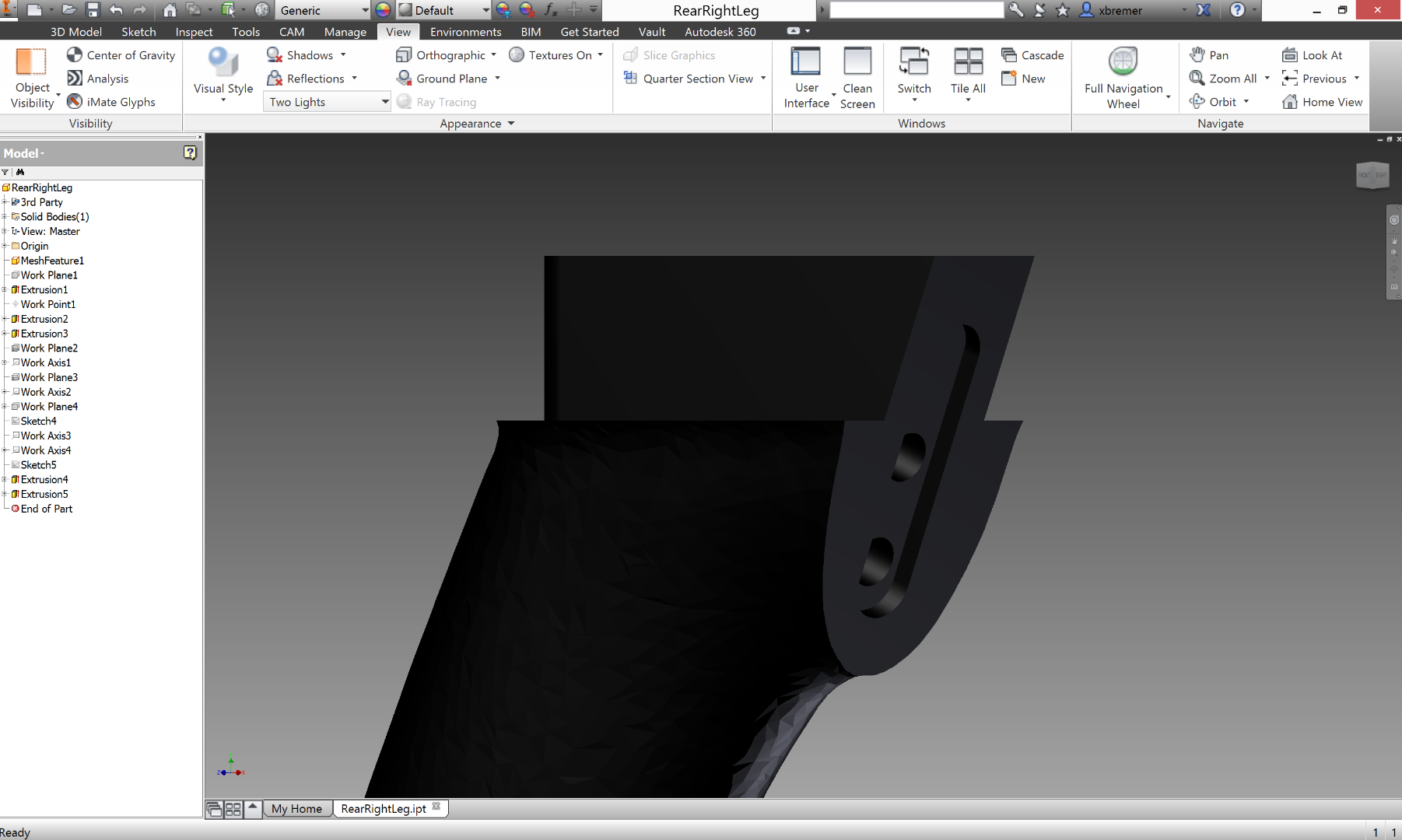Open Object Visibility options
The height and width of the screenshot is (840, 1402).
[x=32, y=78]
